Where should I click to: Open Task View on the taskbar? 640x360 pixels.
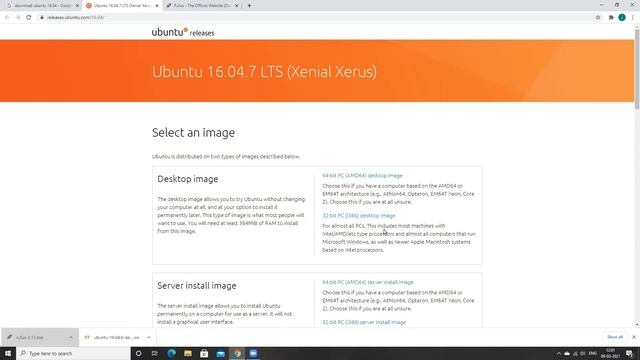coord(155,353)
